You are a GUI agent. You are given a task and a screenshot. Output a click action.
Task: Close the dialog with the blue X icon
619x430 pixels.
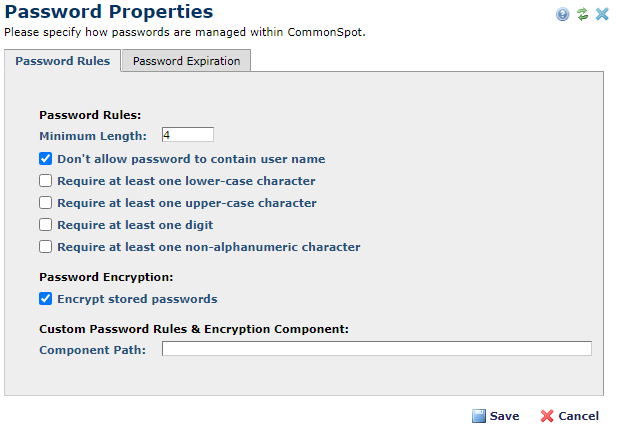coord(602,14)
